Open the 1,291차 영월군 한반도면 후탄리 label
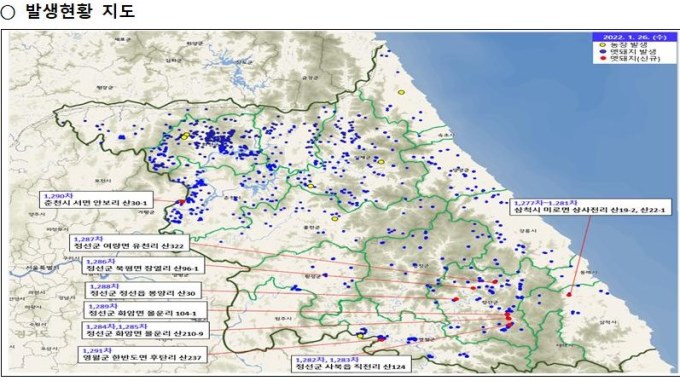Viewport: 680px width, 381px height. click(142, 354)
